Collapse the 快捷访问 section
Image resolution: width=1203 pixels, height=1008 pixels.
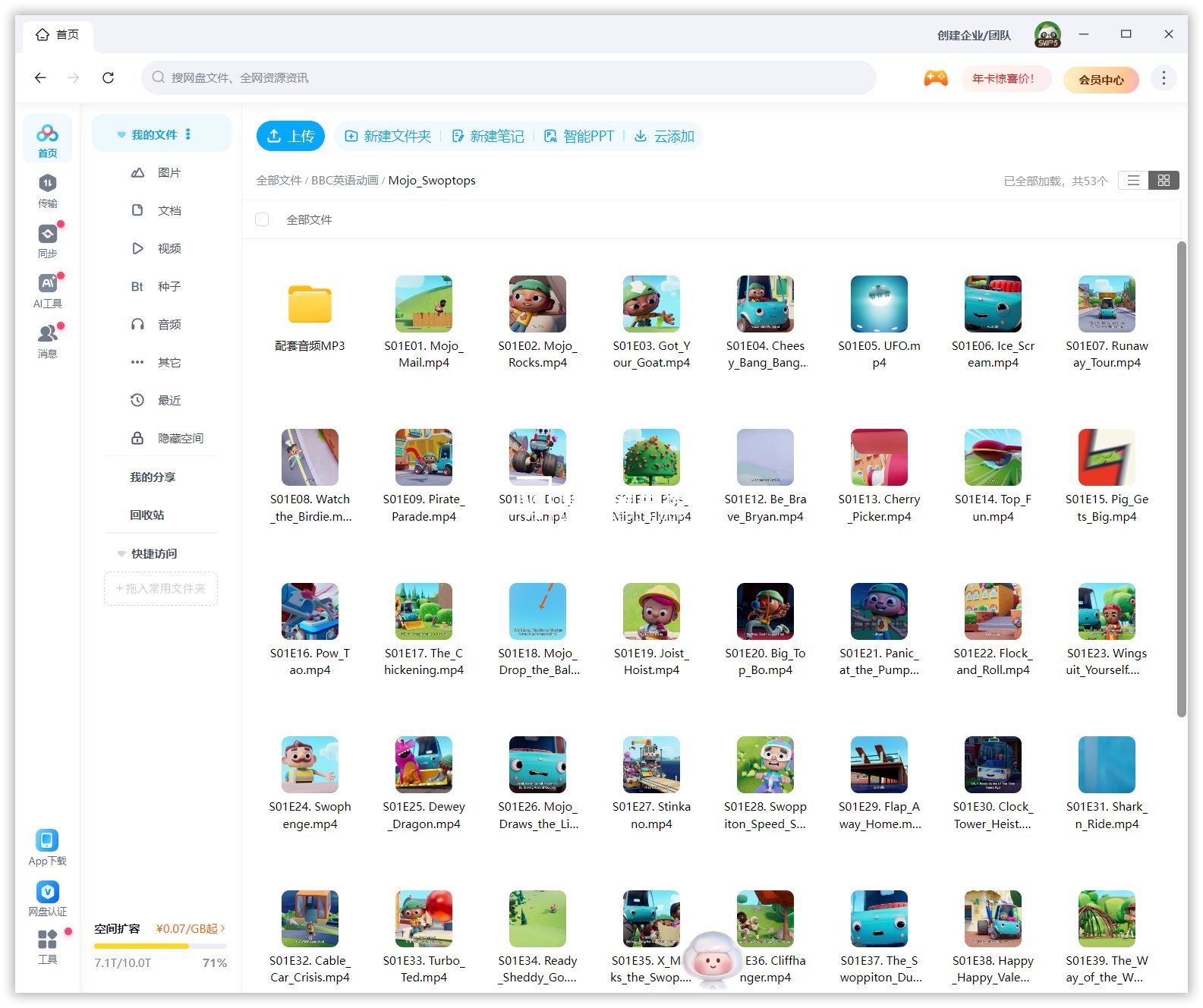(121, 554)
